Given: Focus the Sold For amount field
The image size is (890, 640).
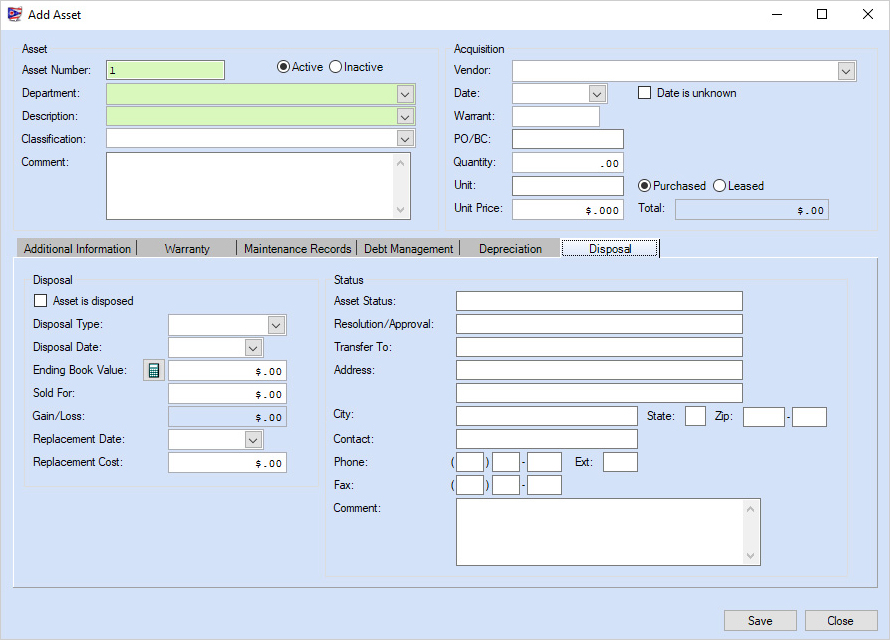Looking at the screenshot, I should [x=227, y=394].
